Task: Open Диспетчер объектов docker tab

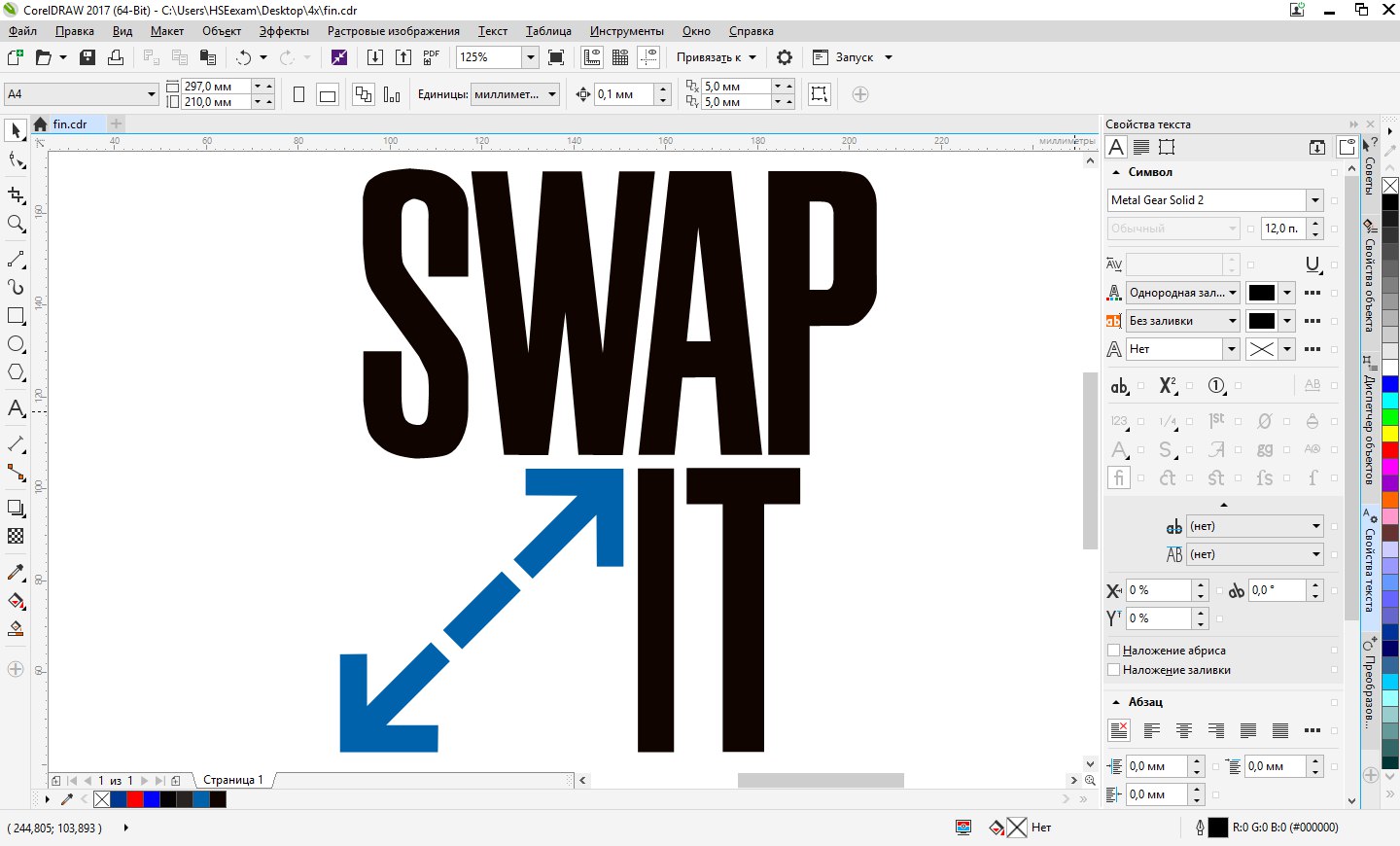Action: point(1369,420)
